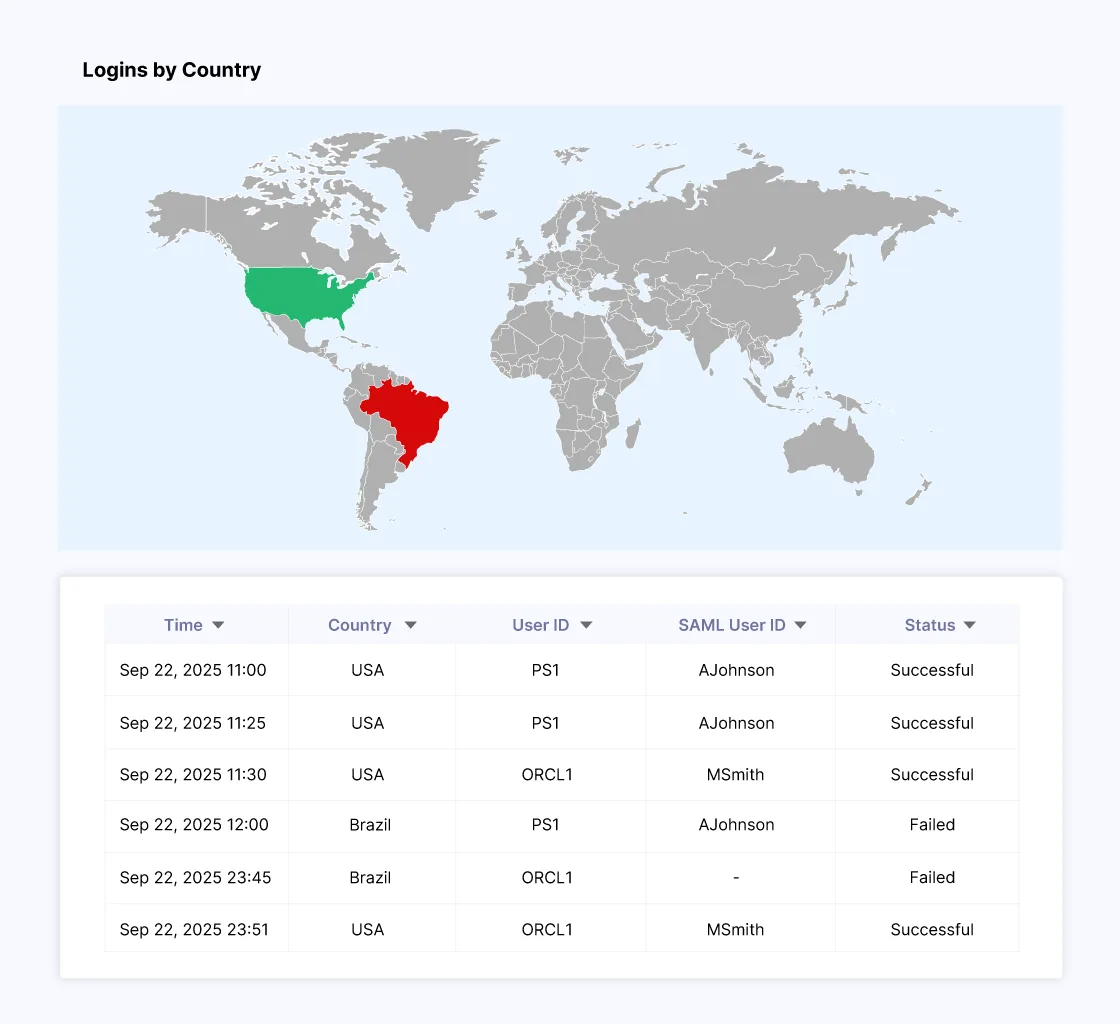The height and width of the screenshot is (1024, 1120).
Task: Select the red Brazil region on map
Action: [x=410, y=415]
